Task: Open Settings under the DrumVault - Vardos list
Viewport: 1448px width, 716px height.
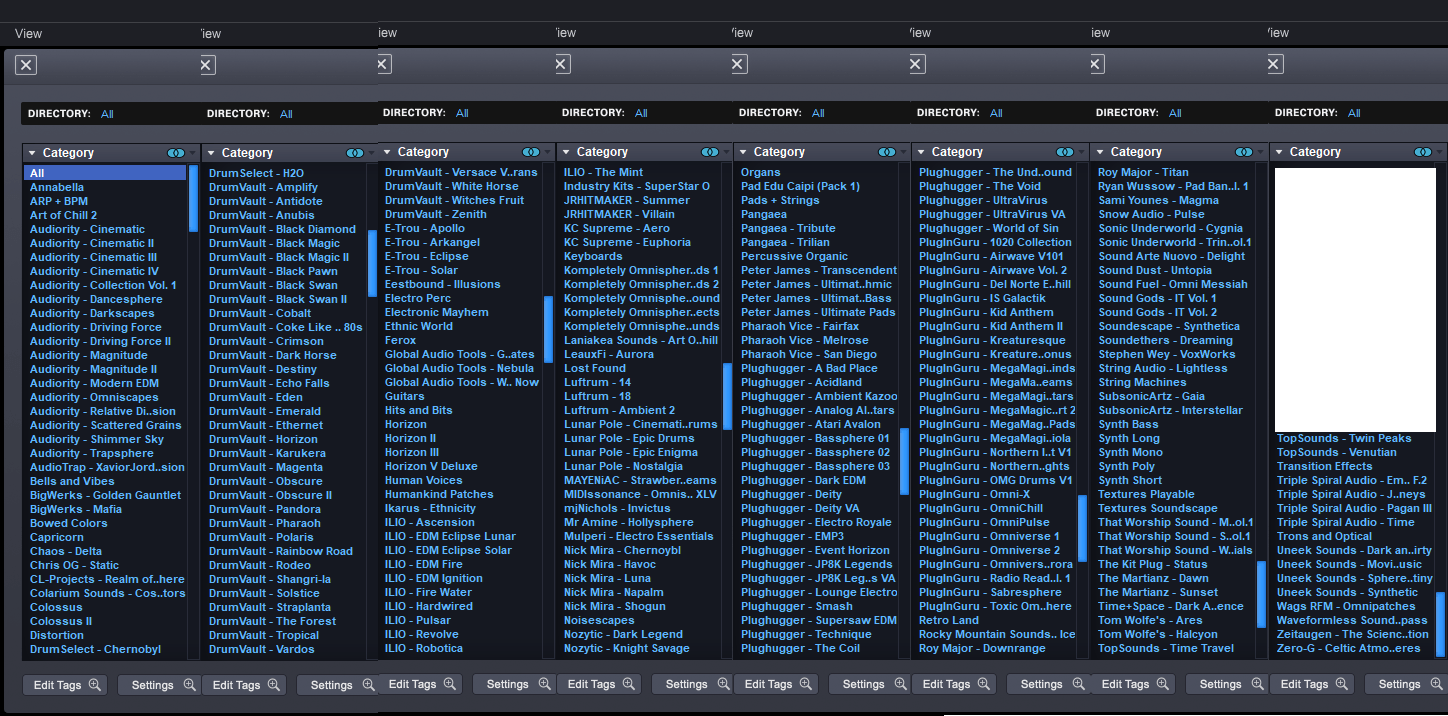Action: (x=339, y=685)
